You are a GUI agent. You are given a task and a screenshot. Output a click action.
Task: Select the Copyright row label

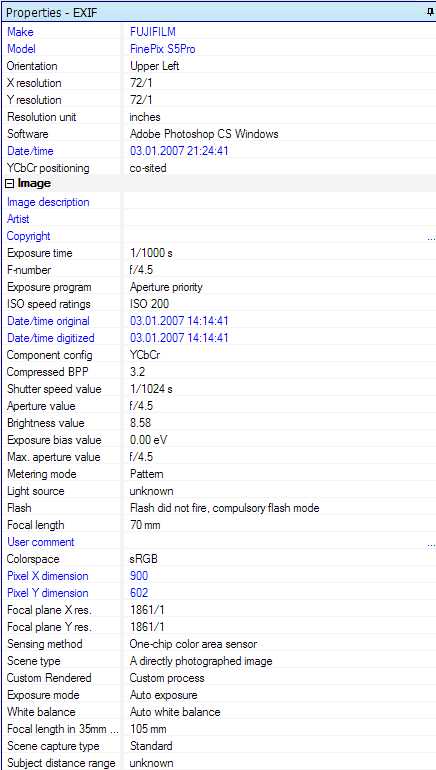click(x=28, y=236)
